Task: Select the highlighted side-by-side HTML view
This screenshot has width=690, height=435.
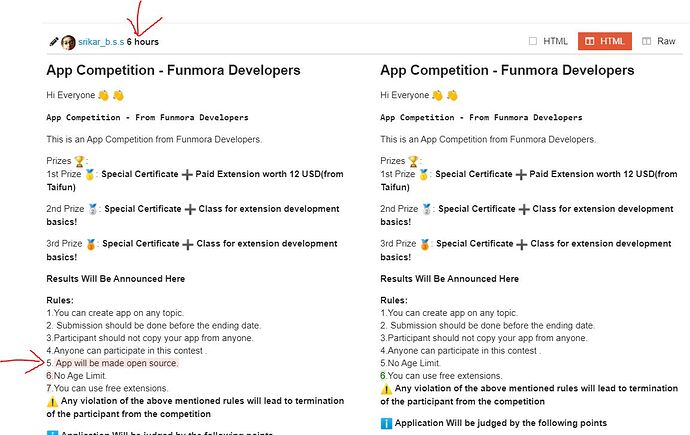Action: click(x=605, y=41)
